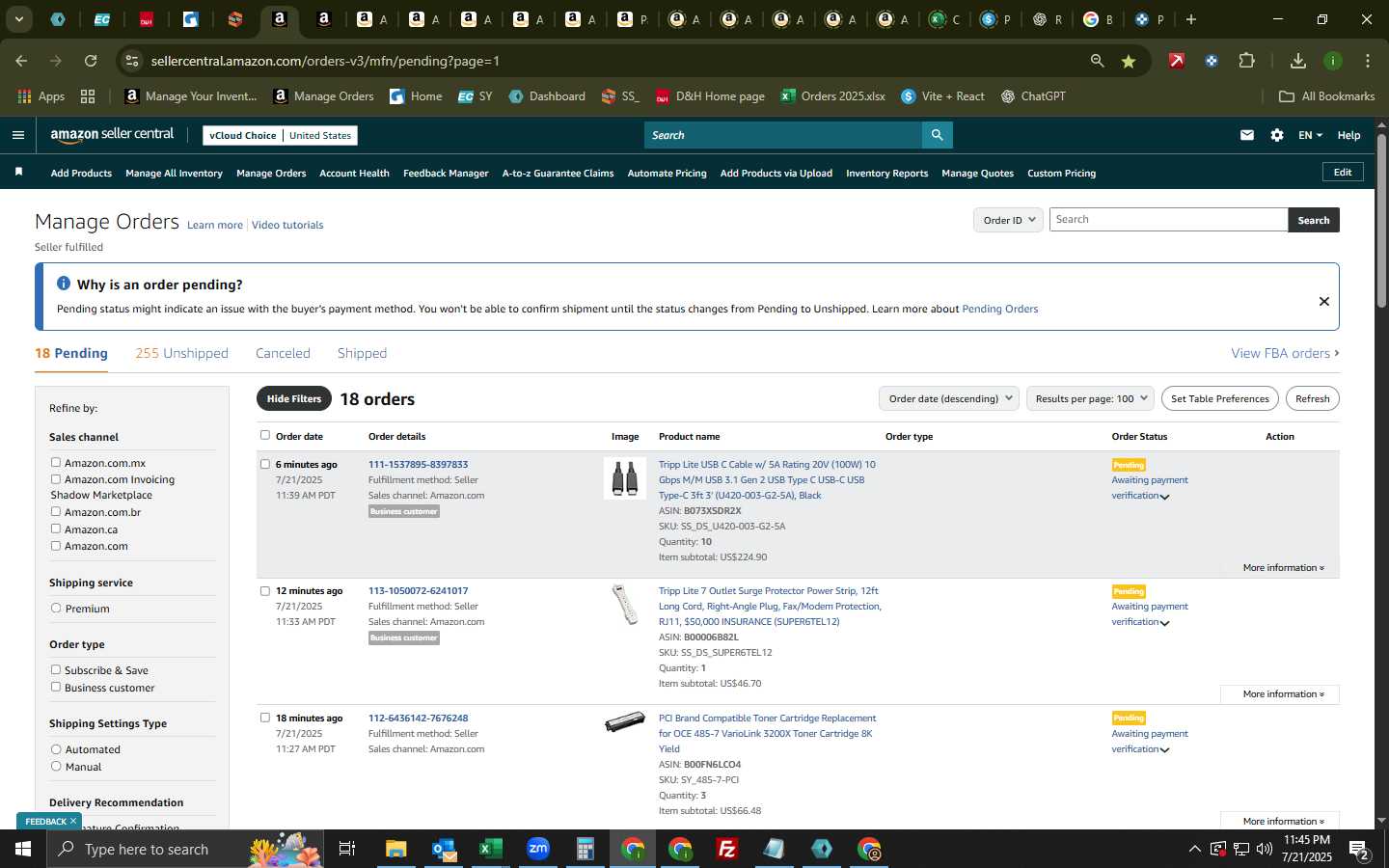Click the Windows Start button
The height and width of the screenshot is (868, 1389).
pos(23,849)
